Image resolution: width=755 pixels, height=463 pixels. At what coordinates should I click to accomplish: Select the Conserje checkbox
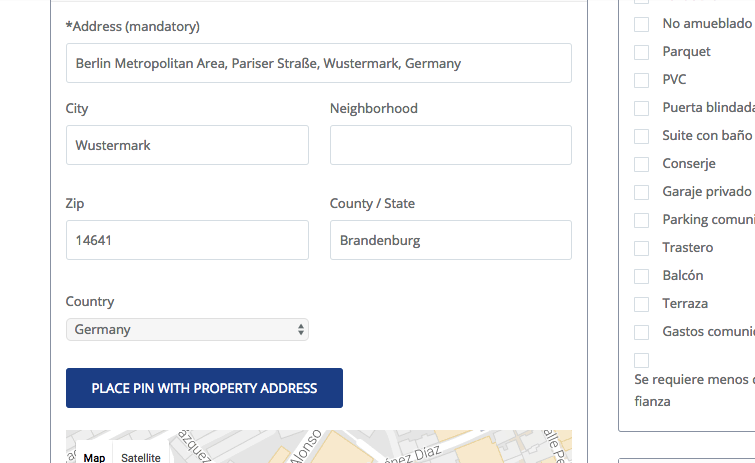pyautogui.click(x=641, y=164)
